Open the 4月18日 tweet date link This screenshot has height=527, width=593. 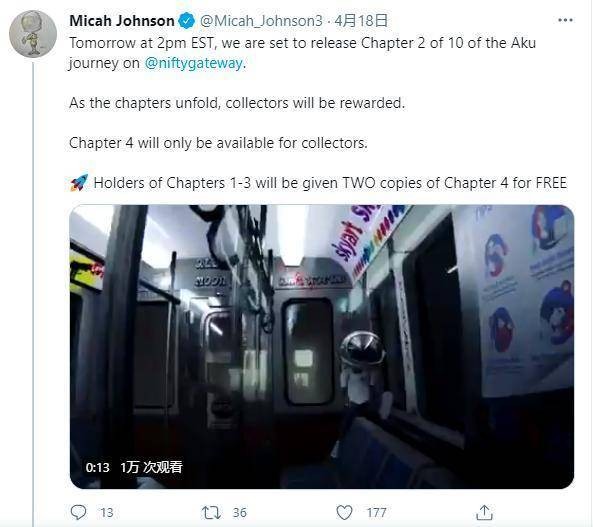click(x=361, y=20)
